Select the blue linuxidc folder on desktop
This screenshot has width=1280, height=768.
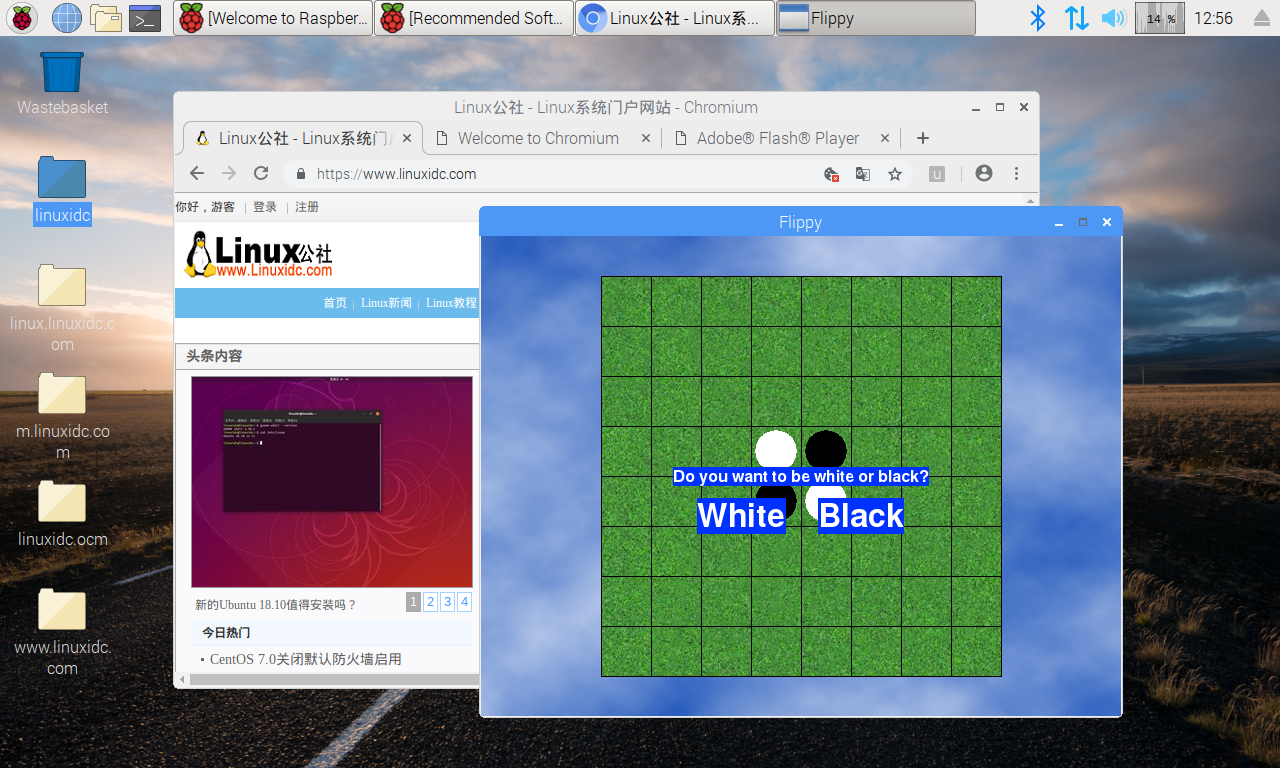(x=62, y=190)
